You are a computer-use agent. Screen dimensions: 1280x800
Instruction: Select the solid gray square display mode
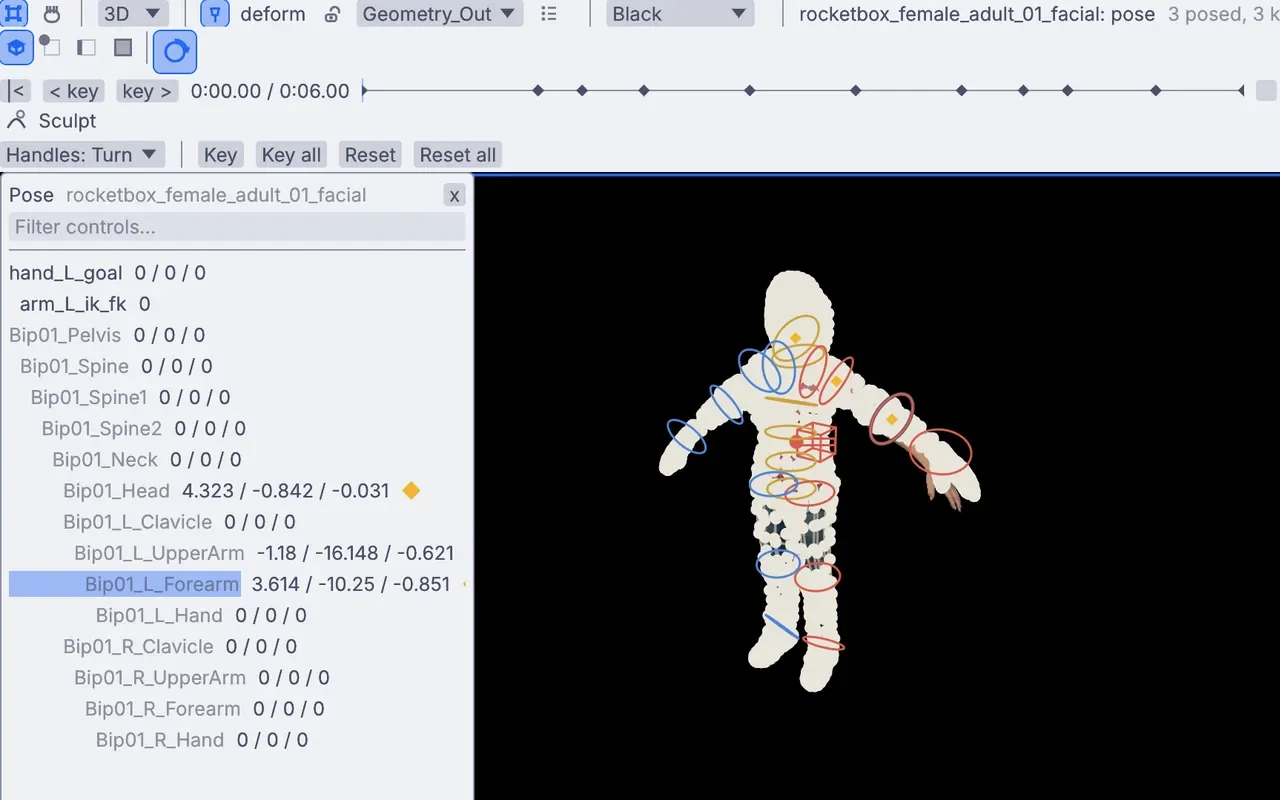coord(123,48)
